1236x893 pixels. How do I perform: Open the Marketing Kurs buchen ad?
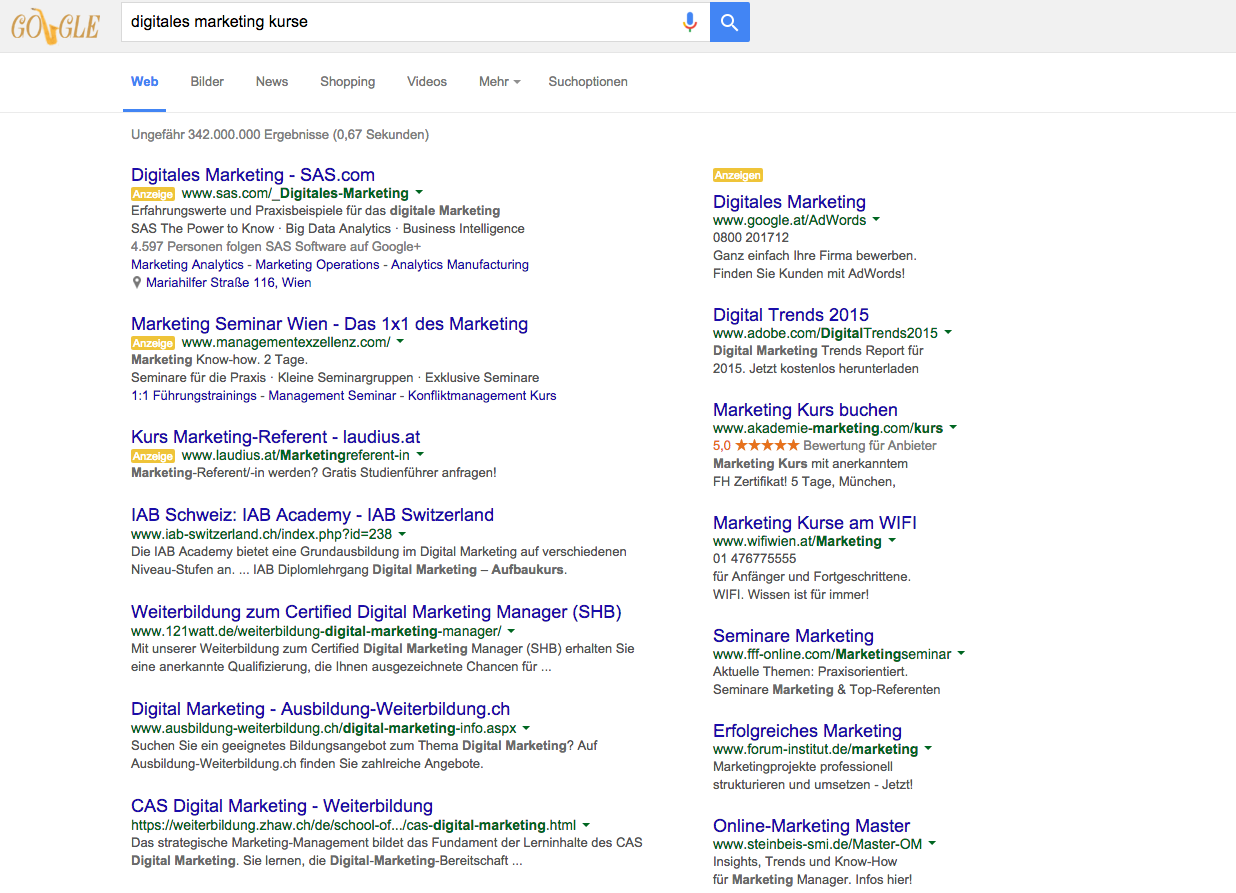coord(805,410)
